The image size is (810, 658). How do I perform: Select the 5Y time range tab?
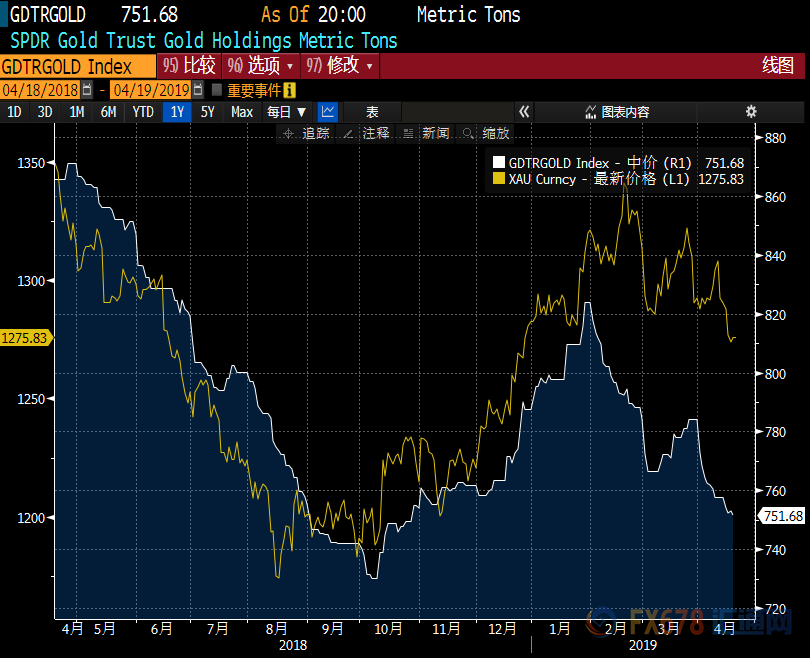point(208,112)
